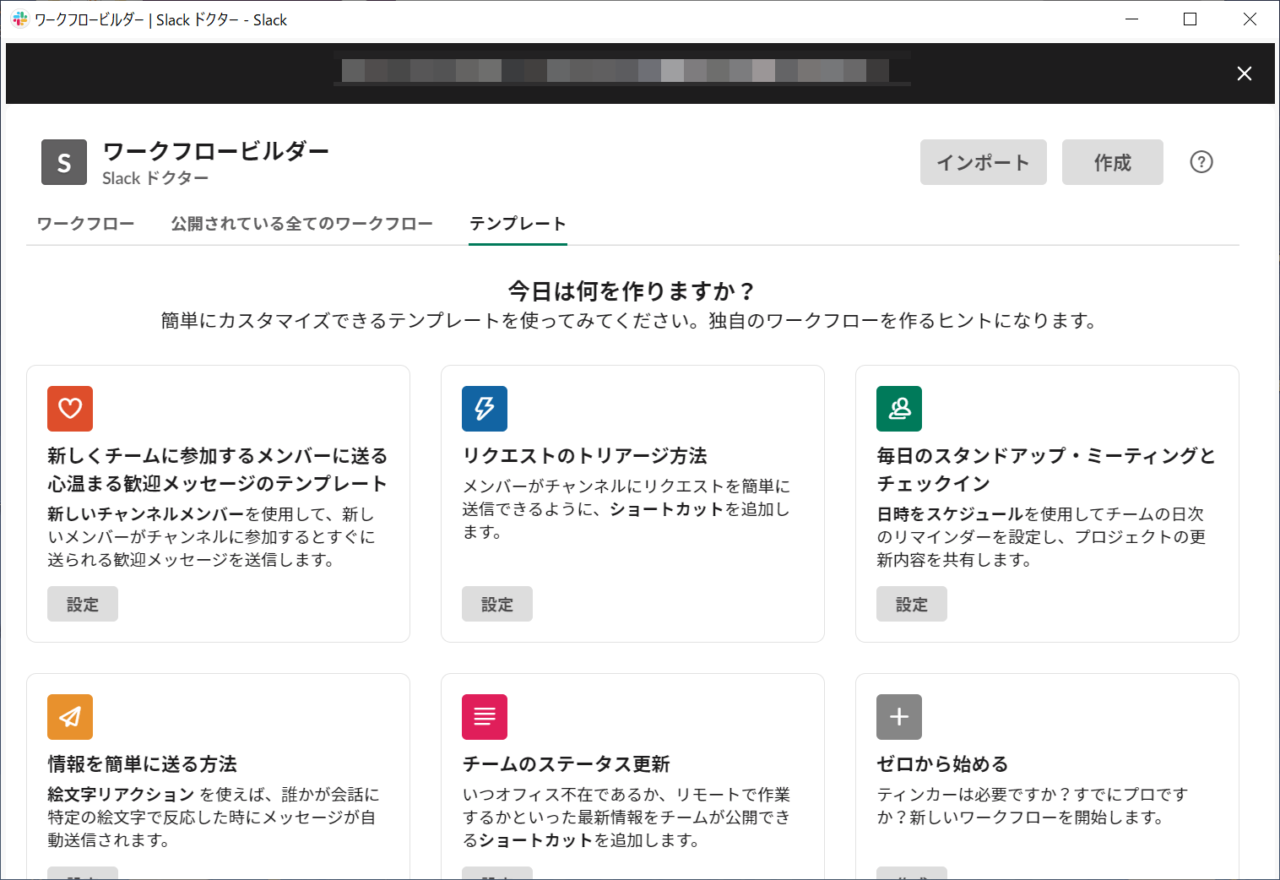Switch to the ワークフロー tab
The height and width of the screenshot is (880, 1280).
coord(85,223)
